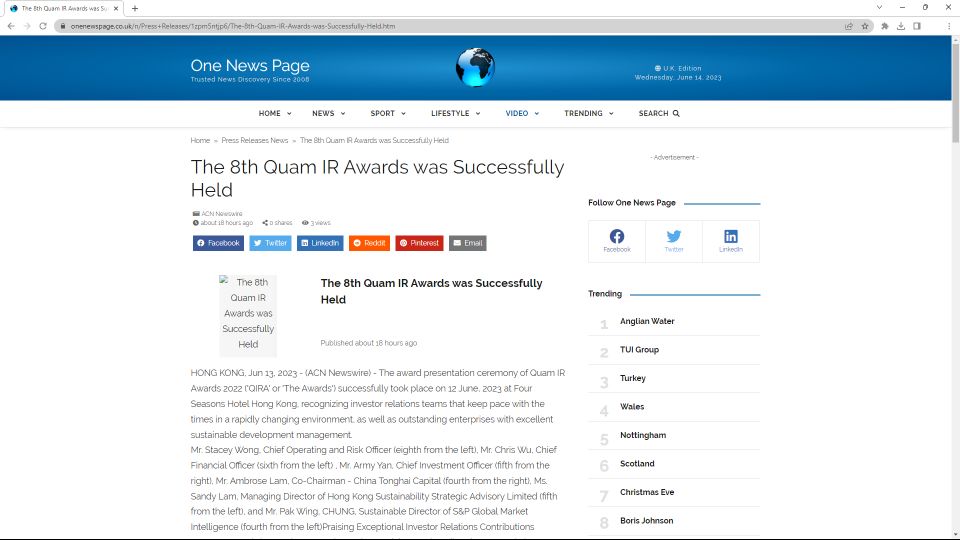Click Press Releases News breadcrumb
The width and height of the screenshot is (960, 540).
coord(255,140)
